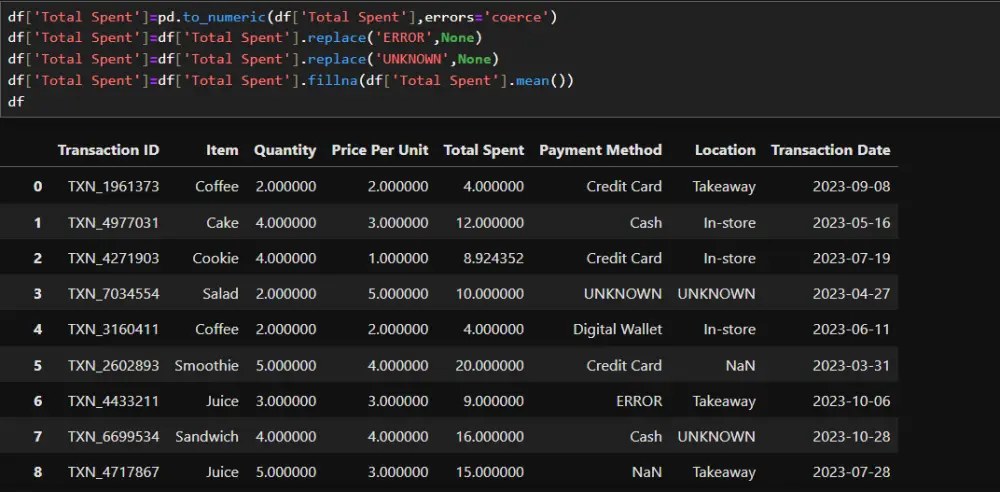Select cell TXN_4977031

(x=114, y=222)
